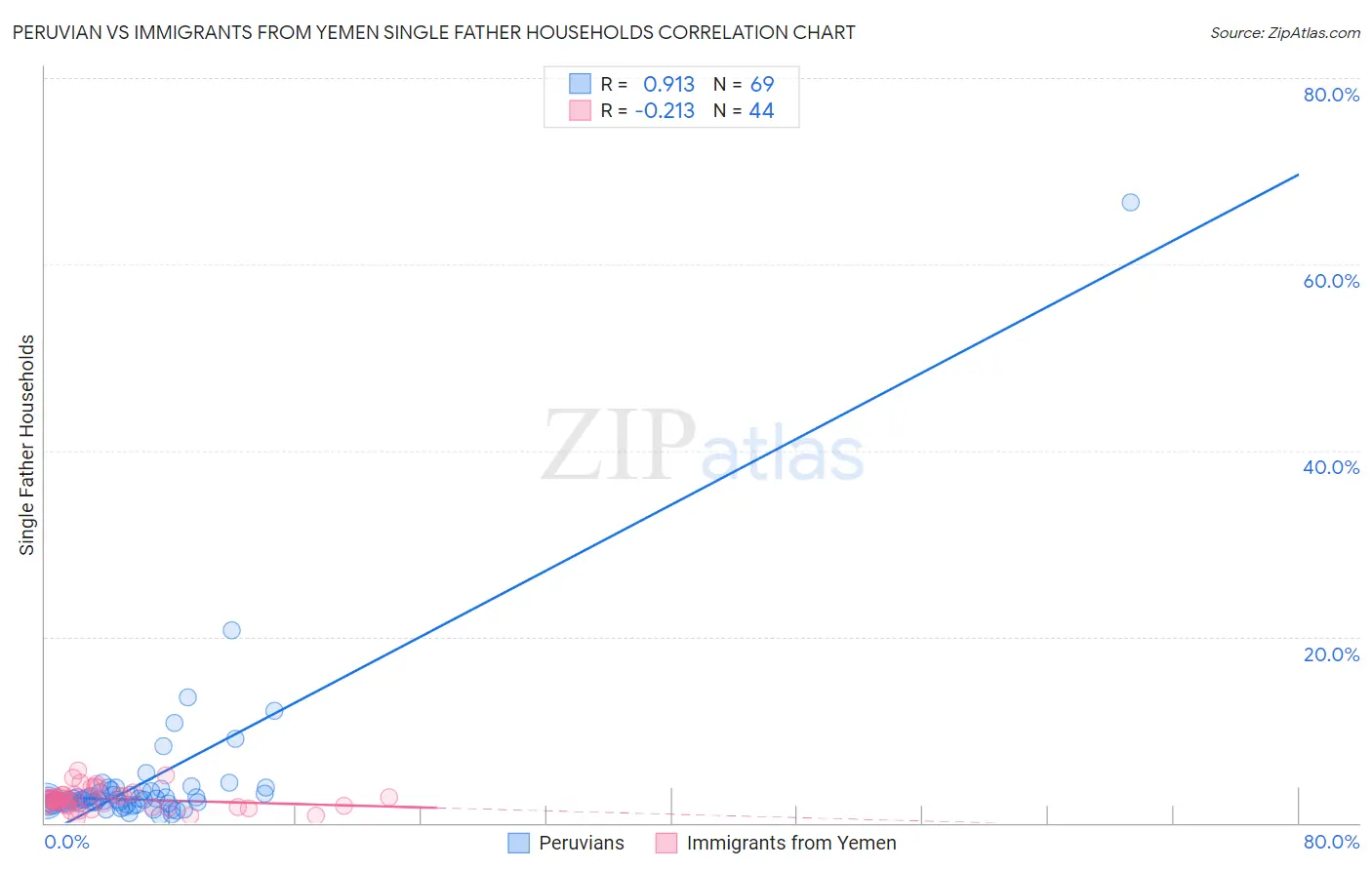
Task: Select the Immigrants from Yemen legend label
Action: click(791, 844)
